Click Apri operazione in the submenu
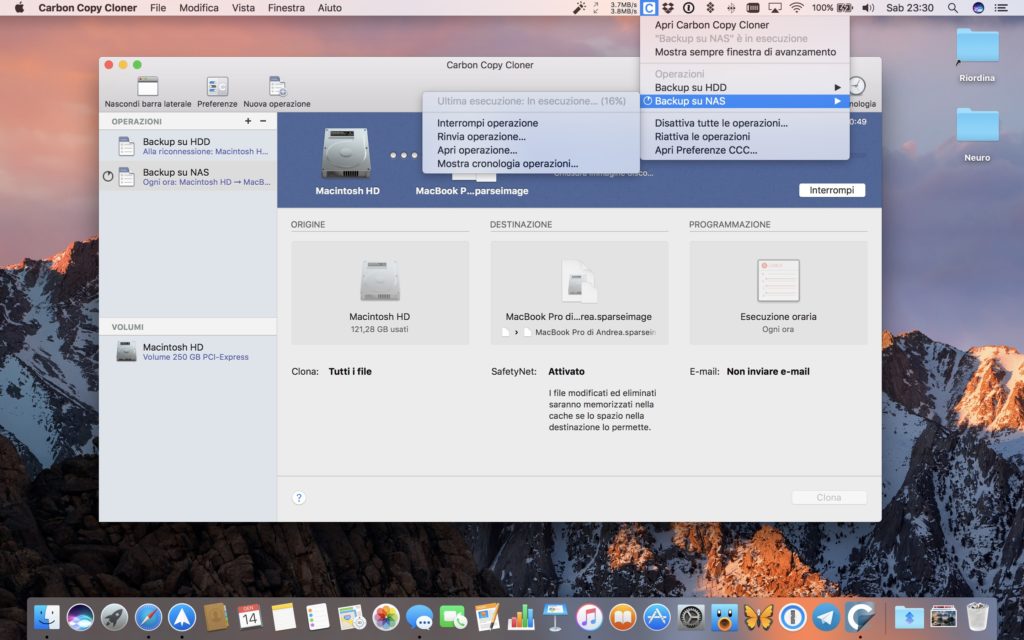This screenshot has height=640, width=1024. click(x=531, y=150)
